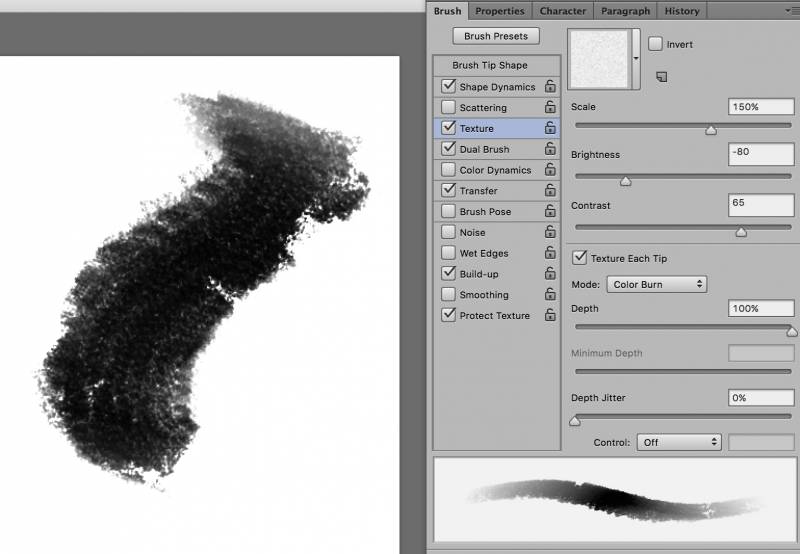Image resolution: width=800 pixels, height=554 pixels.
Task: Click the Brightness slider handle
Action: [x=625, y=182]
